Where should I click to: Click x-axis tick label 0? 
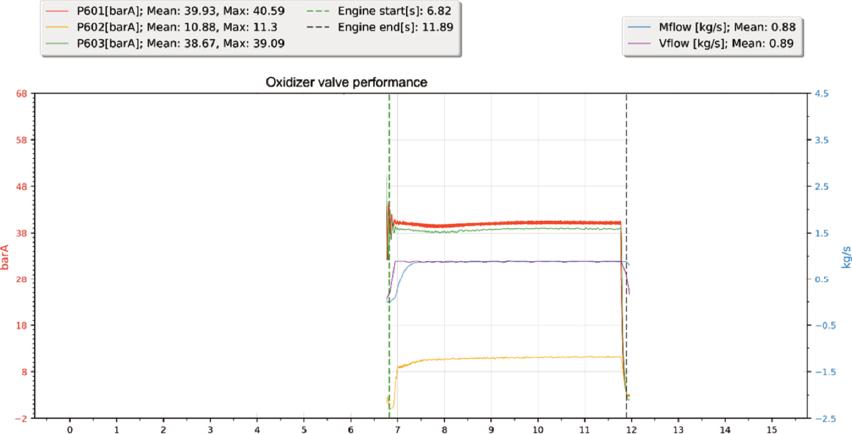(70, 430)
